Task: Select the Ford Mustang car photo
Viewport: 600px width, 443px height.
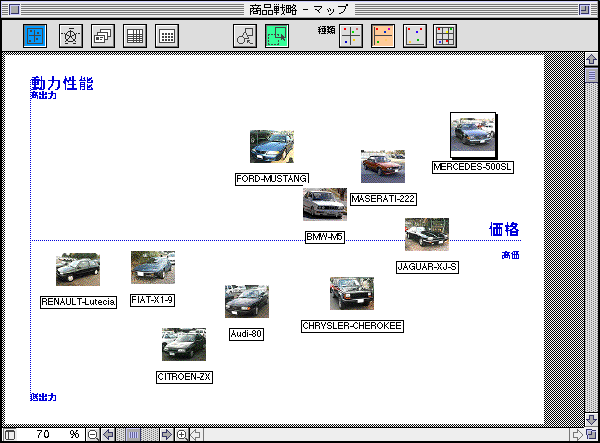Action: tap(272, 147)
